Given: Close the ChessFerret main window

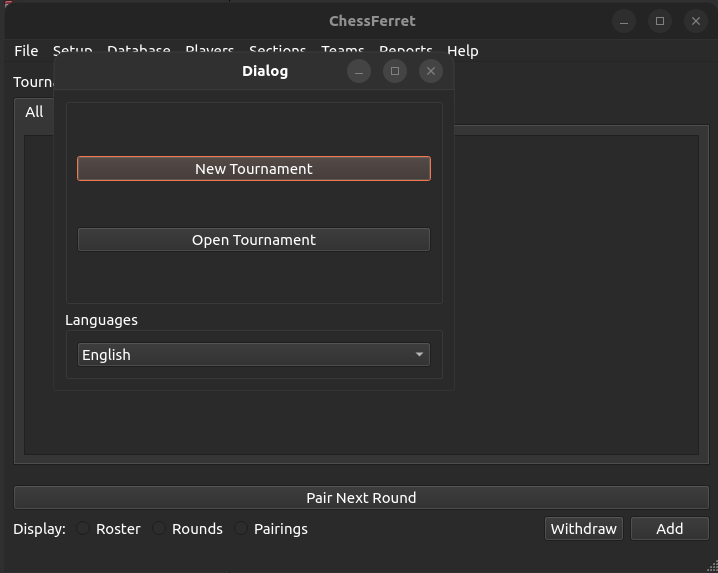Looking at the screenshot, I should pos(696,21).
